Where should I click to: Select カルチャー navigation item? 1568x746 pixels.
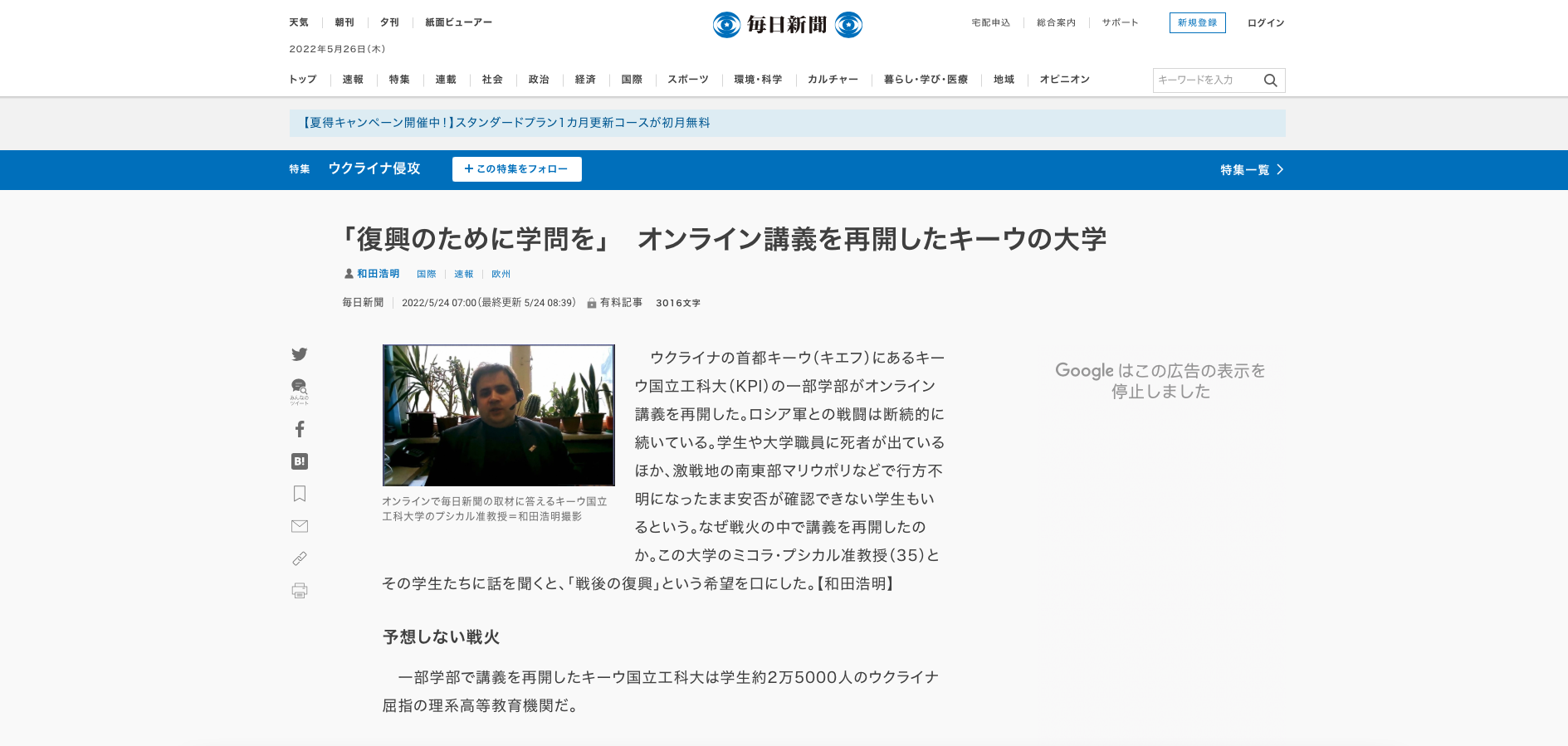pyautogui.click(x=833, y=80)
